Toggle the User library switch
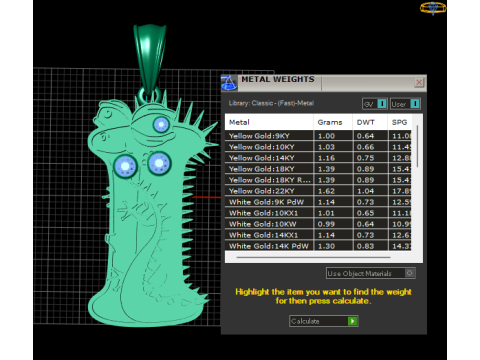This screenshot has width=480, height=360. coord(415,104)
